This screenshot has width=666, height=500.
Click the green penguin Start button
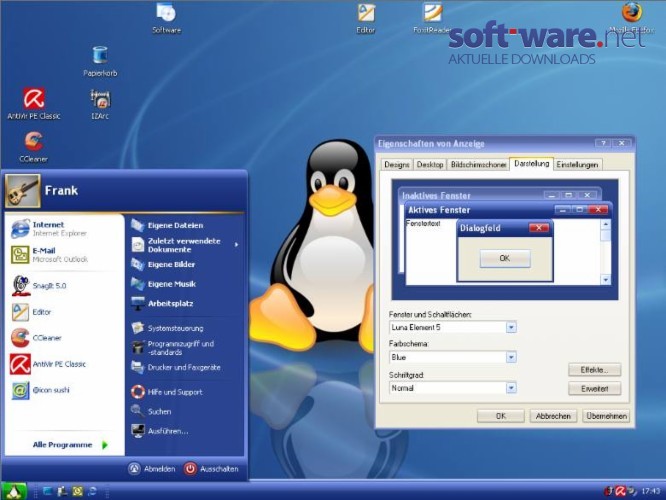click(x=14, y=491)
